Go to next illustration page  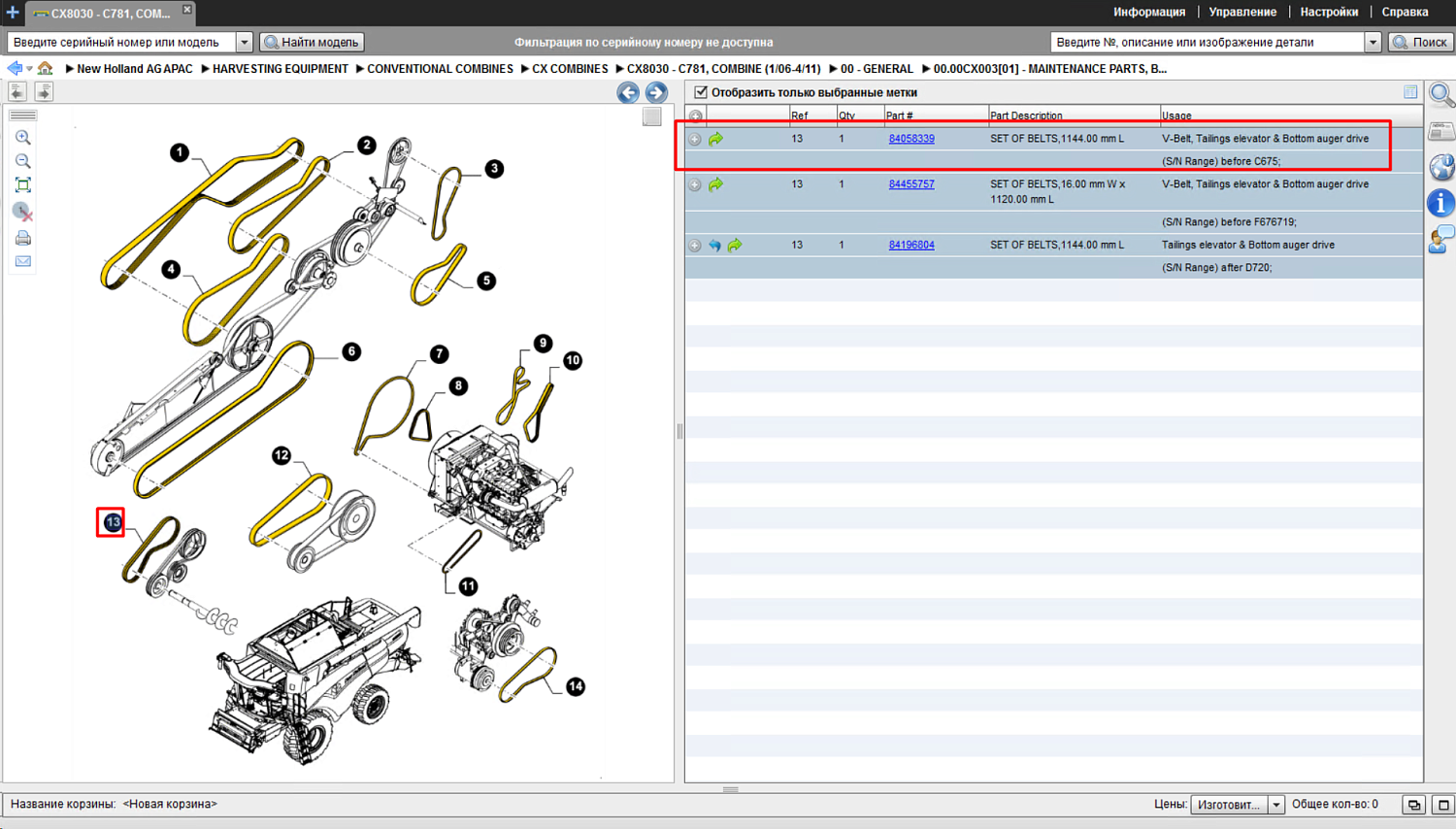656,92
